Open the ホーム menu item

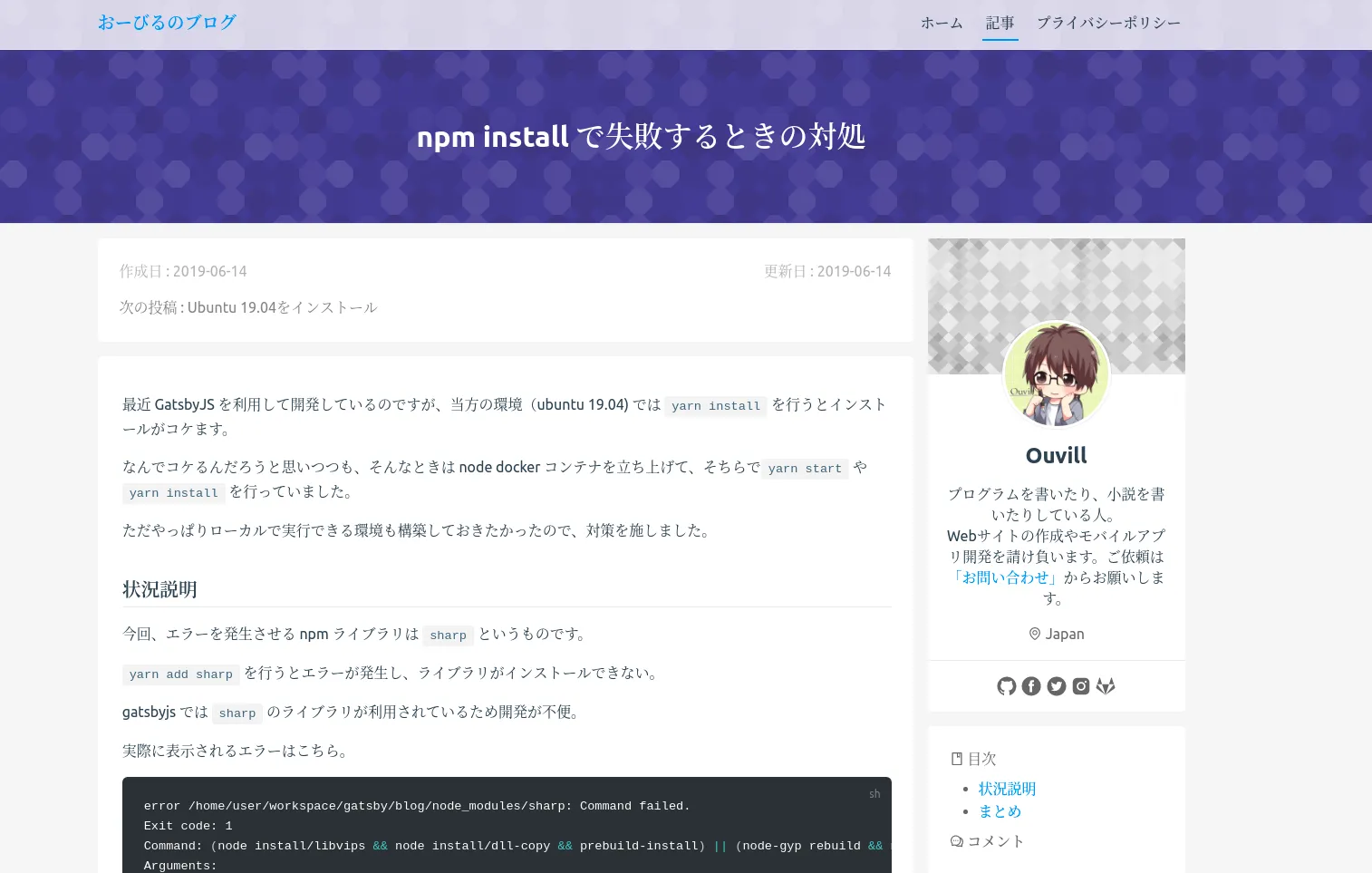point(942,23)
